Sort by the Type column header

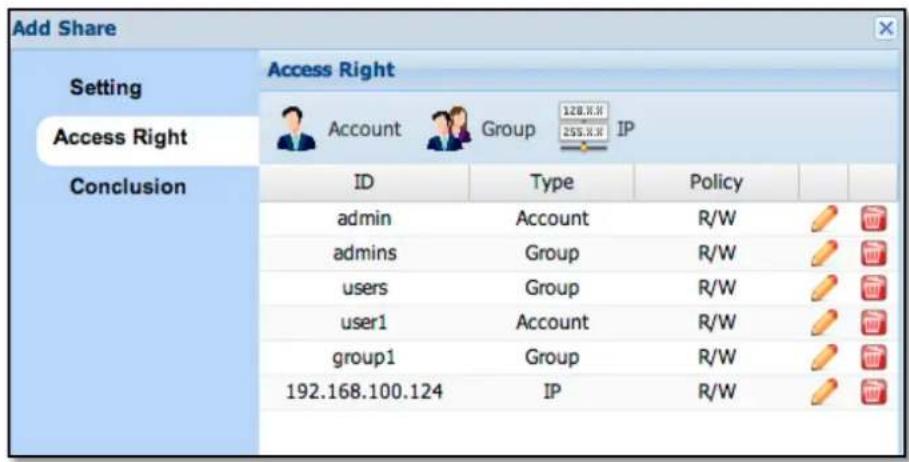[552, 183]
